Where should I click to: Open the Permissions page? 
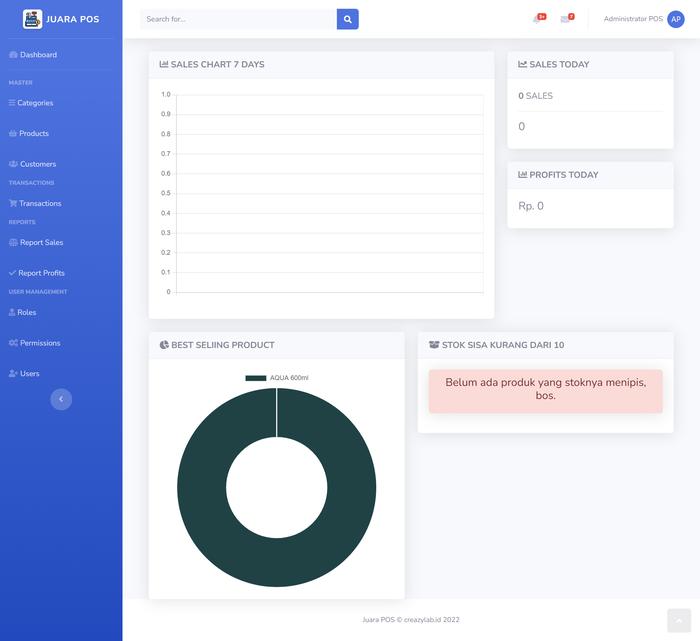tap(40, 343)
